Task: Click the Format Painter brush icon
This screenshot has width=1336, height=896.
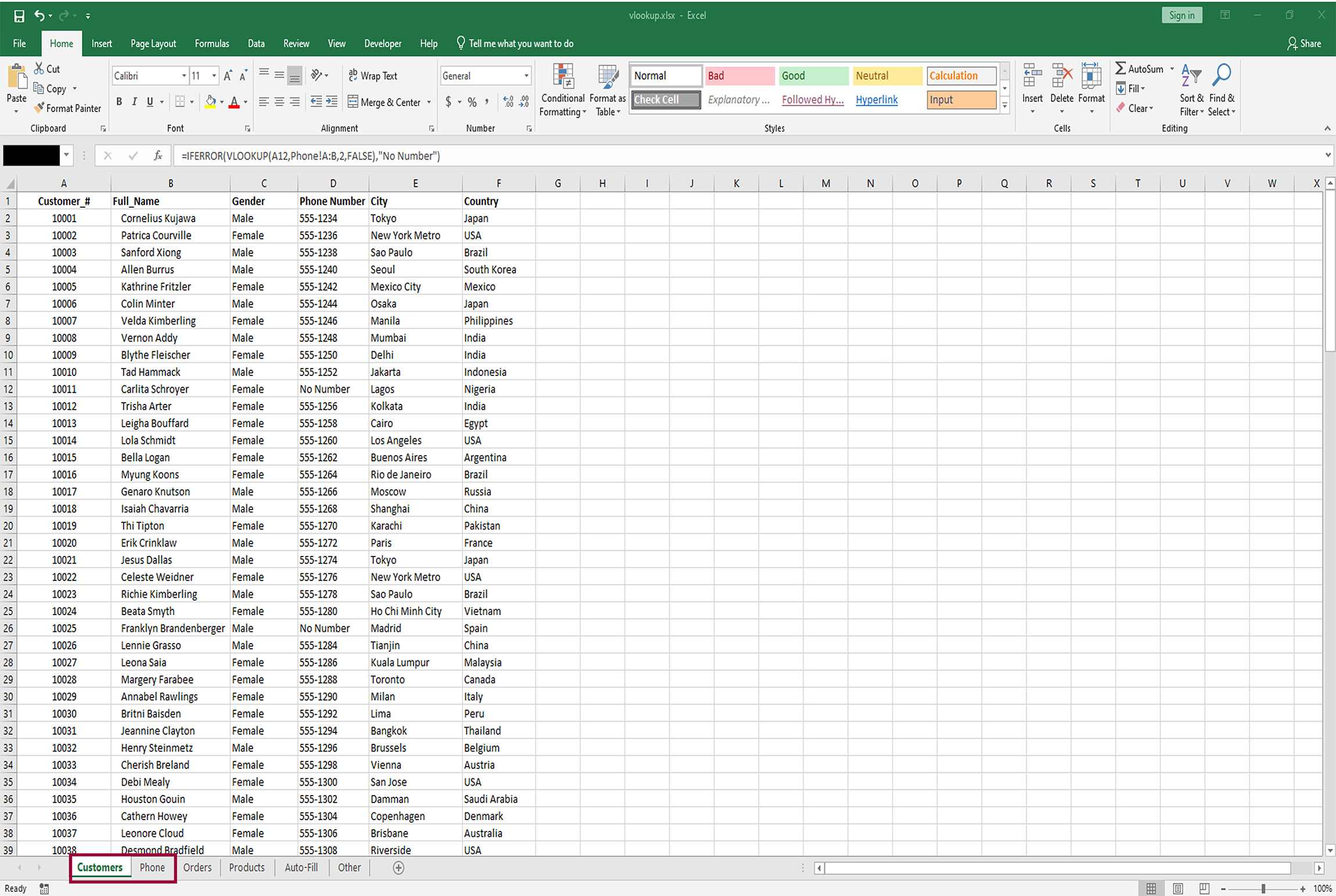Action: (x=39, y=108)
